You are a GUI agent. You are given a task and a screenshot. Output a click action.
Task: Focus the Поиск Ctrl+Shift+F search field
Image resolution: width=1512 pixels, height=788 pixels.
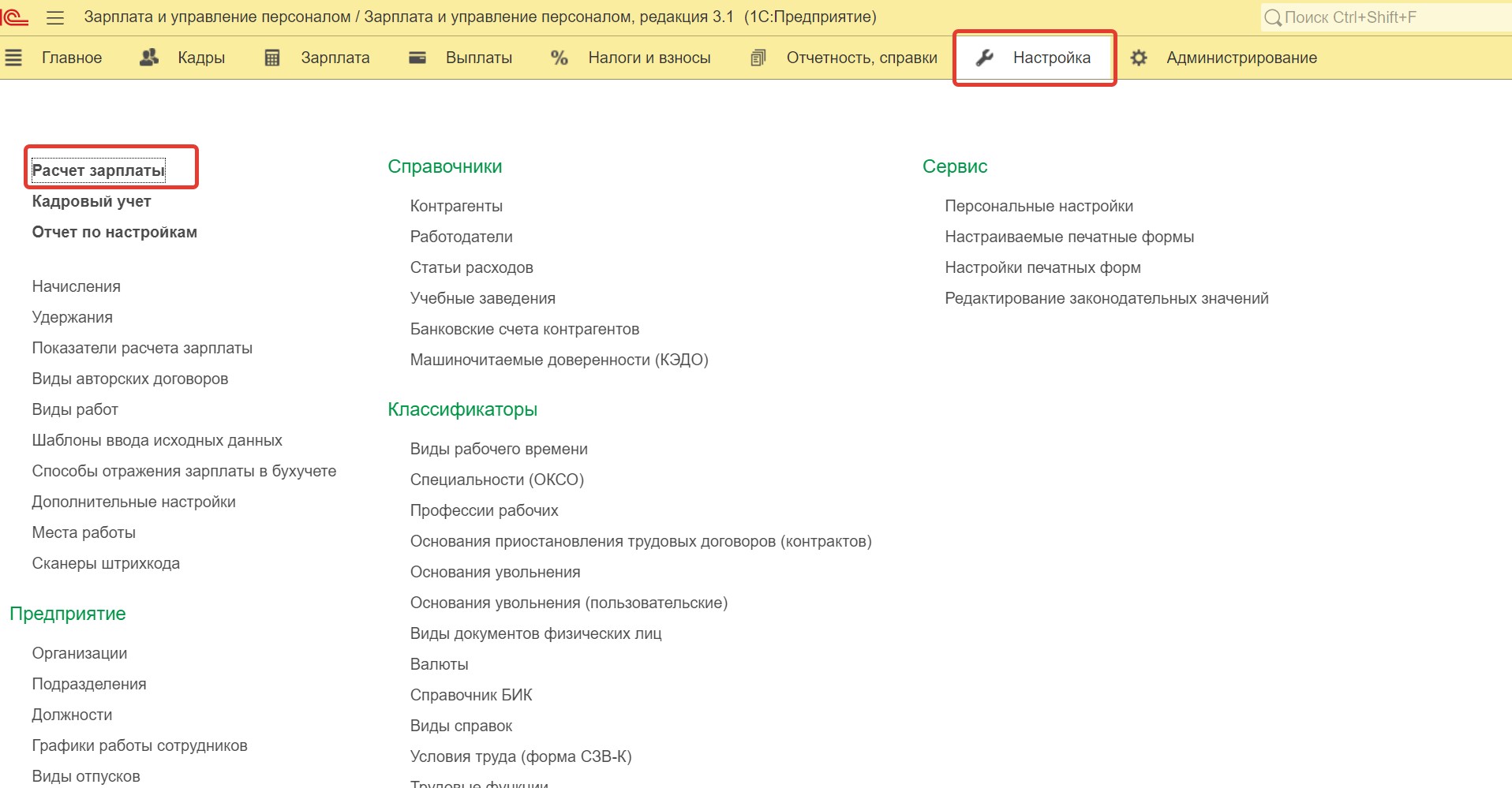1385,17
